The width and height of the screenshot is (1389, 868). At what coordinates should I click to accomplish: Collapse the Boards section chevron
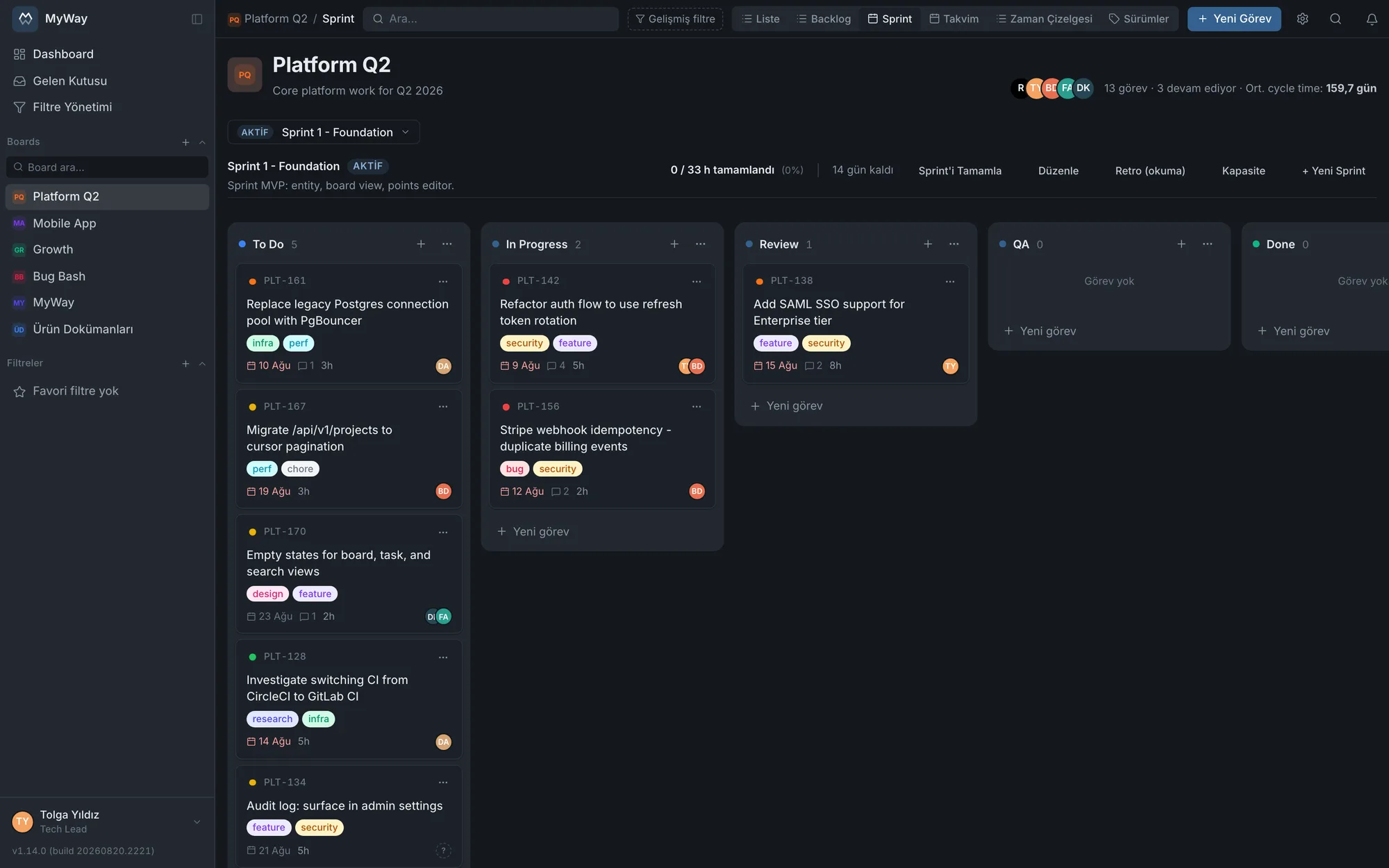[202, 142]
